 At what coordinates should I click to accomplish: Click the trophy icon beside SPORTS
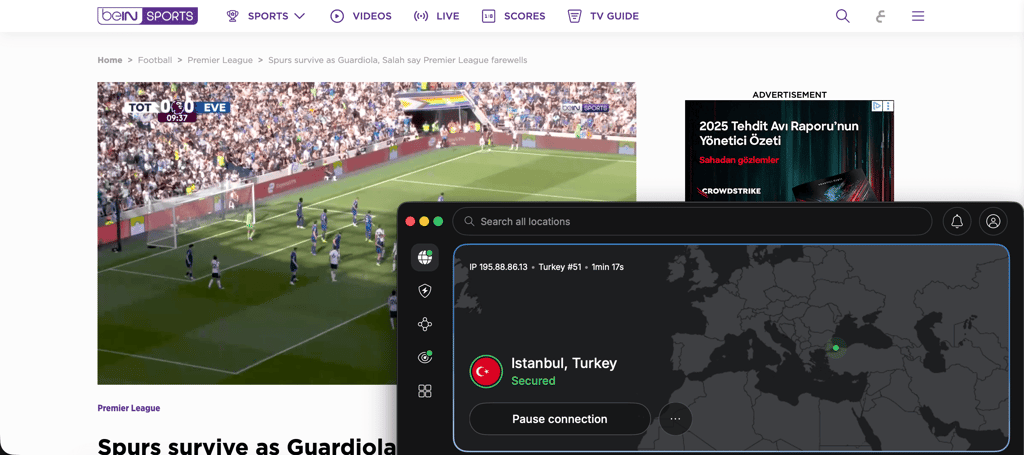(x=232, y=16)
